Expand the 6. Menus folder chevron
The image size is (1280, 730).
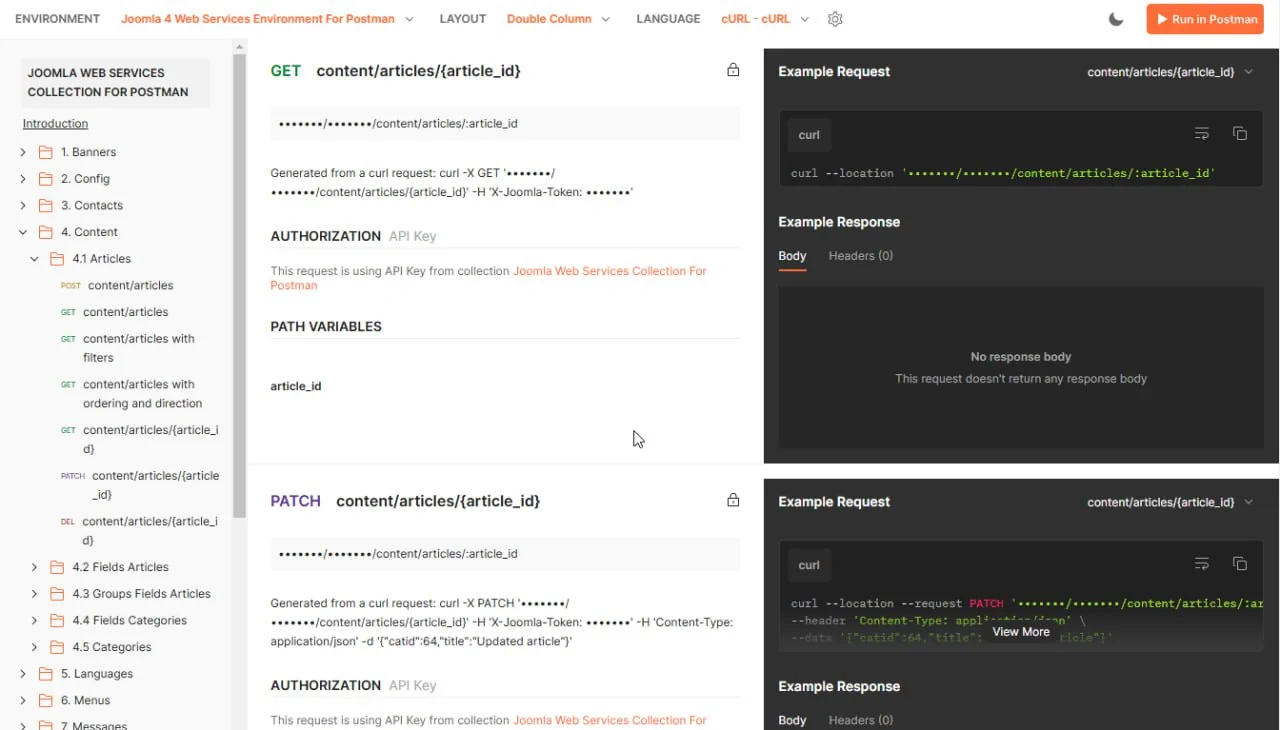(23, 701)
